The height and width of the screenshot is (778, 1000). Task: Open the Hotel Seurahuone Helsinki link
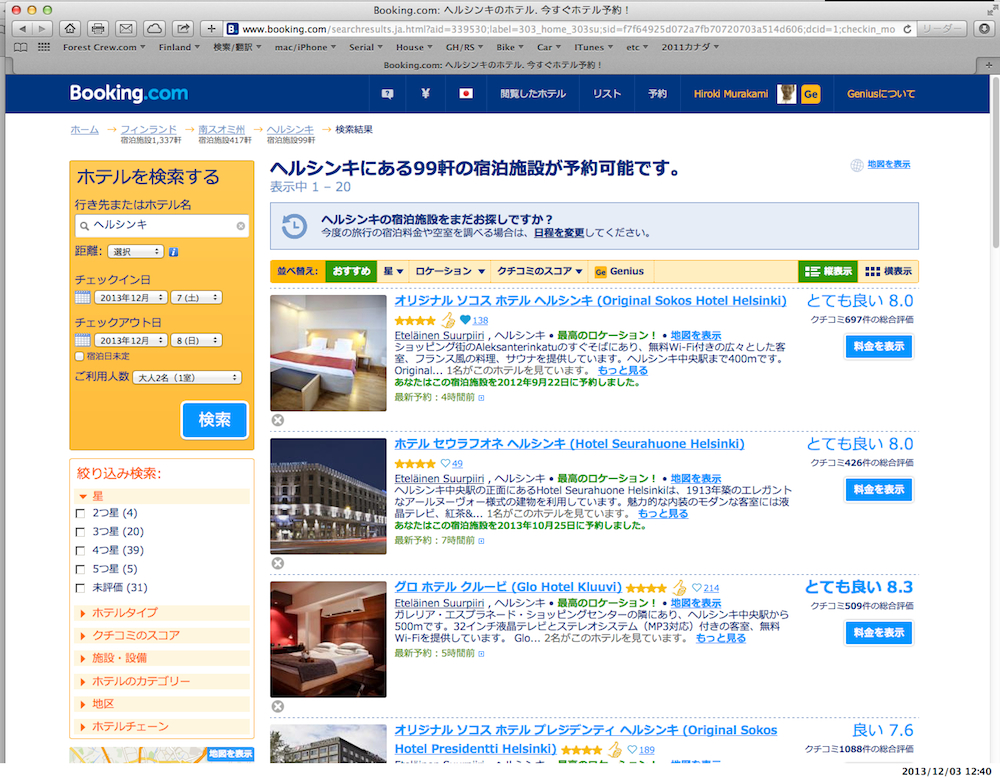[x=569, y=444]
